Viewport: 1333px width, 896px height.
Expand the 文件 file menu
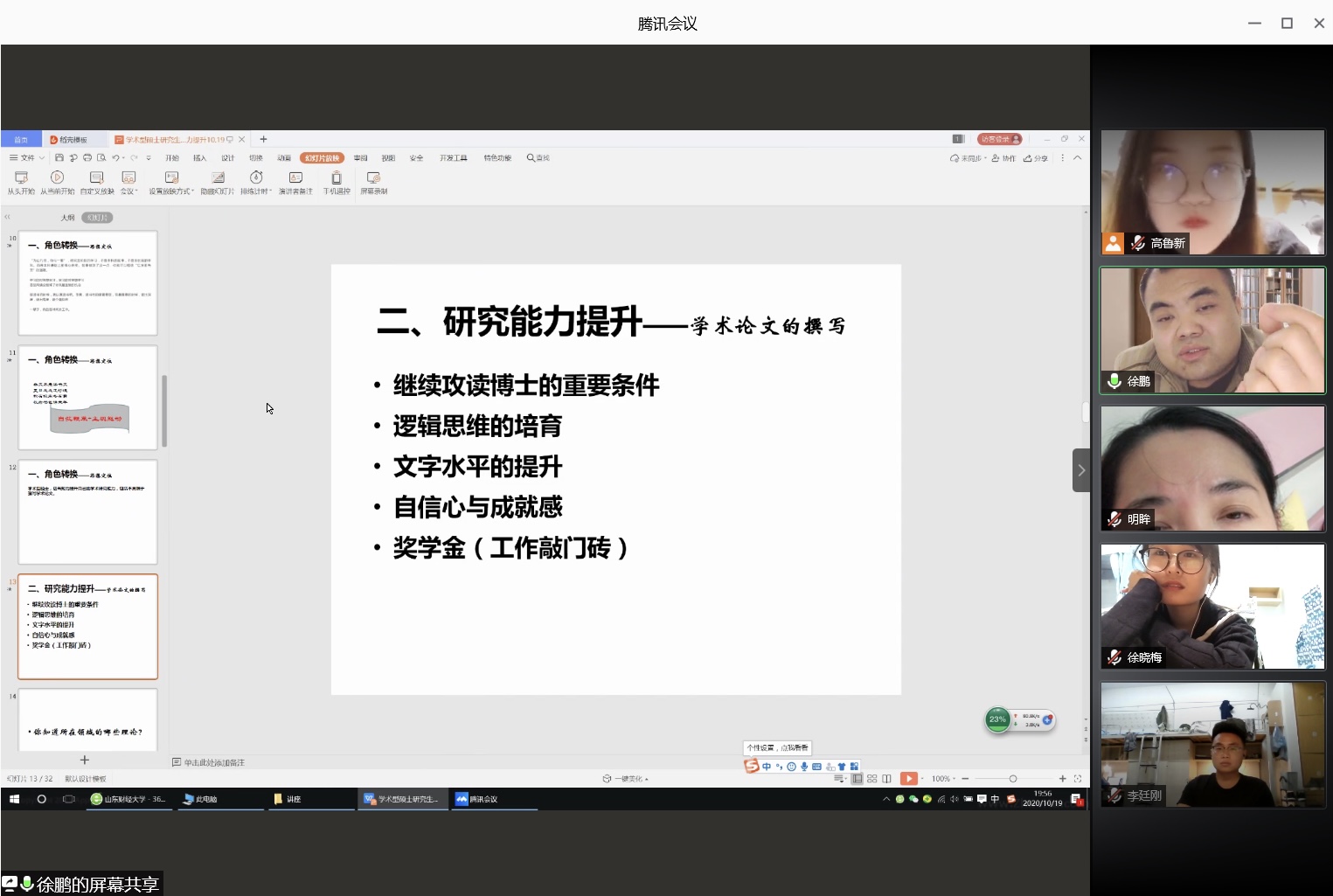click(26, 158)
